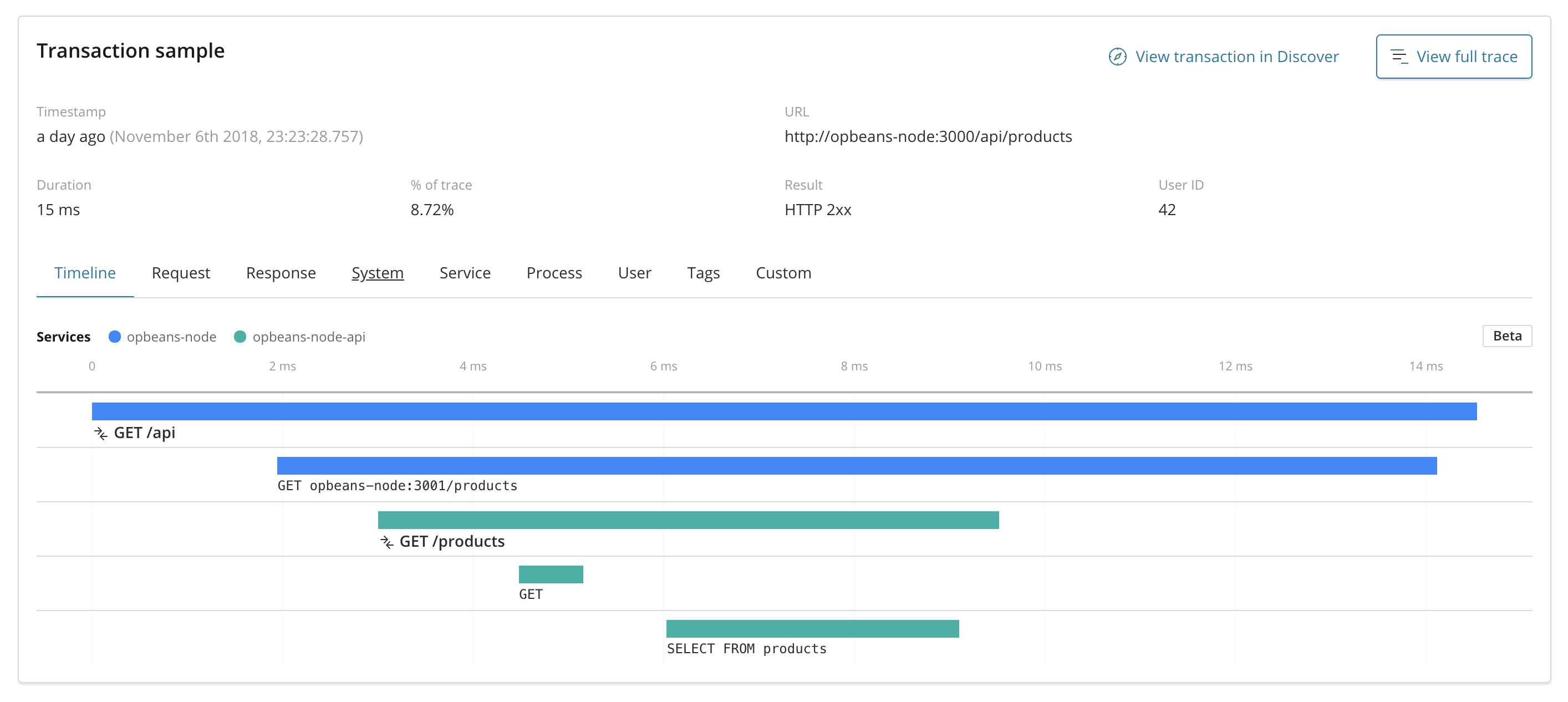This screenshot has width=1568, height=702.
Task: Go to the Service tab
Action: click(x=465, y=273)
